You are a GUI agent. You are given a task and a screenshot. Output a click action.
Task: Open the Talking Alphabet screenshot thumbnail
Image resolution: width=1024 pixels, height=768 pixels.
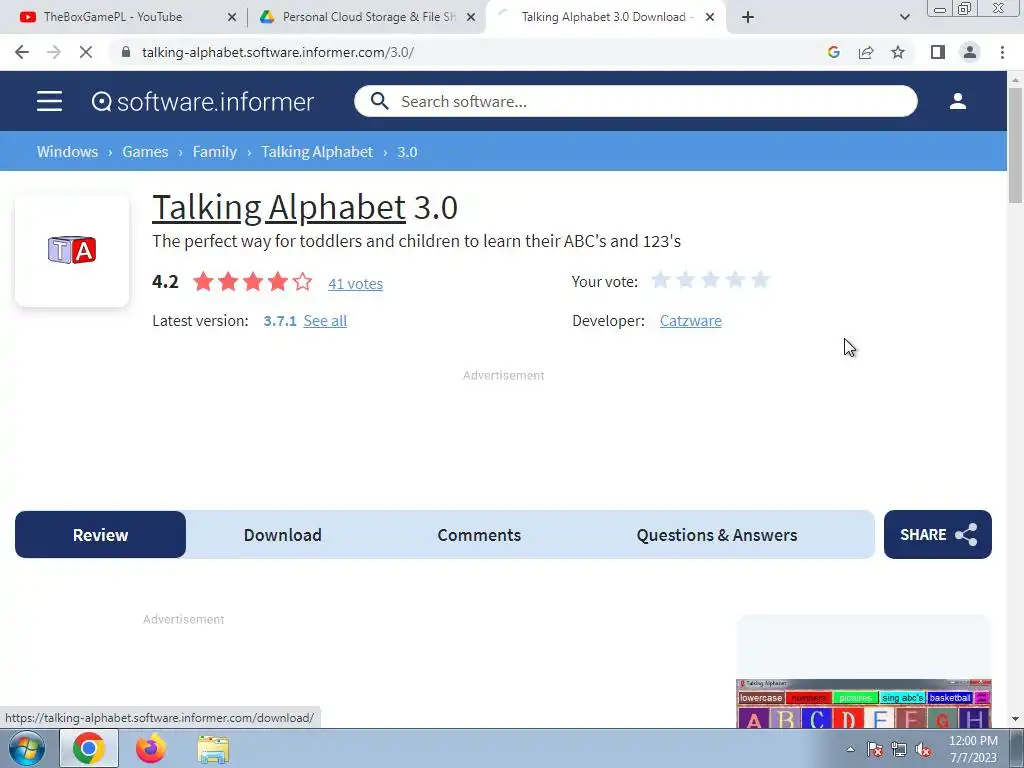tap(863, 703)
